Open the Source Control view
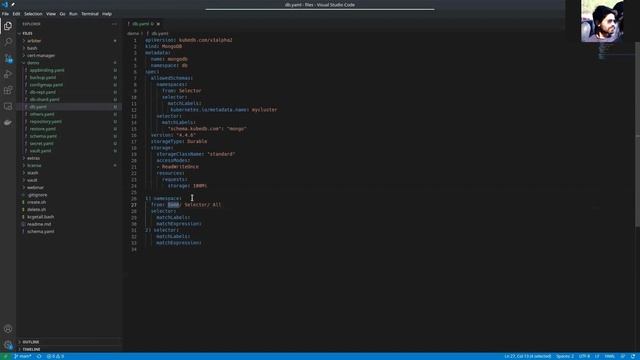This screenshot has width=640, height=360. (8, 58)
